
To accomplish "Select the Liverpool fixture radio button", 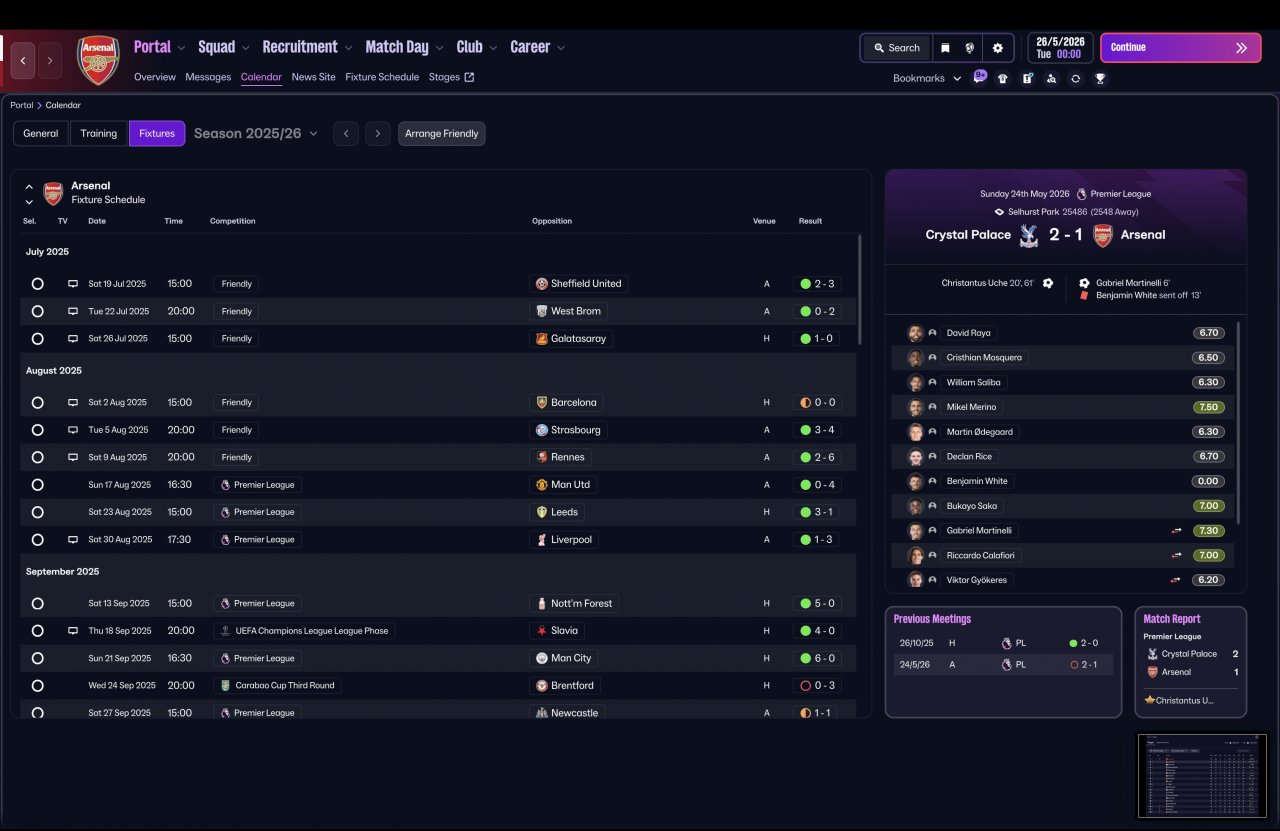I will click(x=37, y=540).
